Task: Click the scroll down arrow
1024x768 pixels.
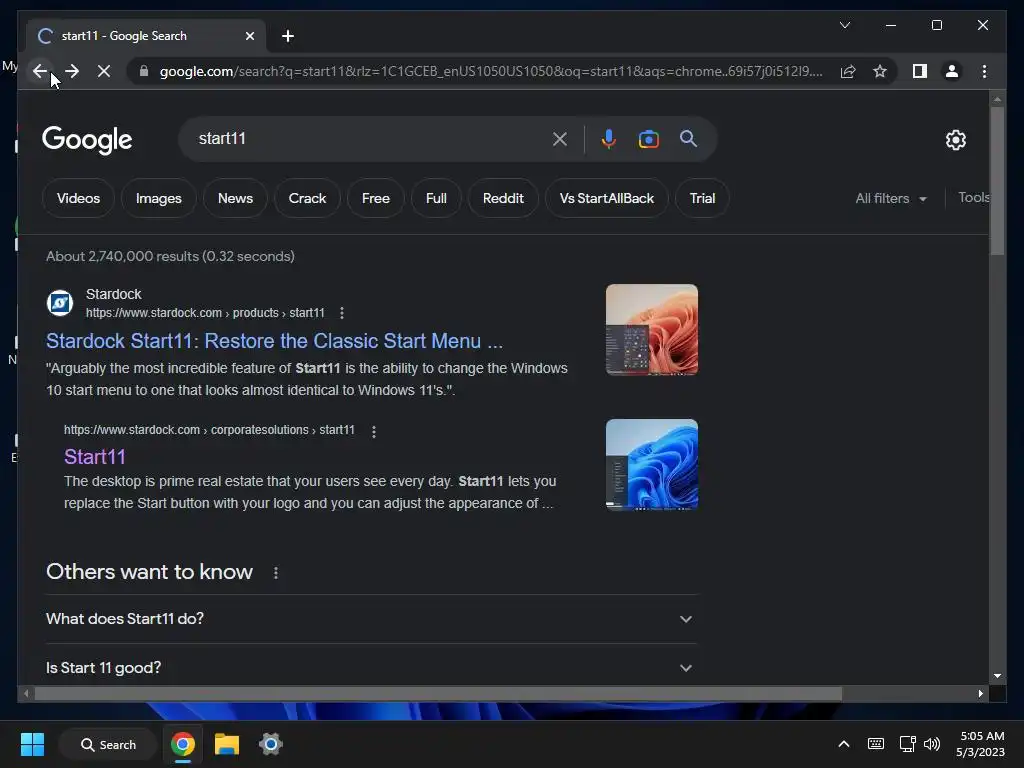Action: pyautogui.click(x=997, y=676)
